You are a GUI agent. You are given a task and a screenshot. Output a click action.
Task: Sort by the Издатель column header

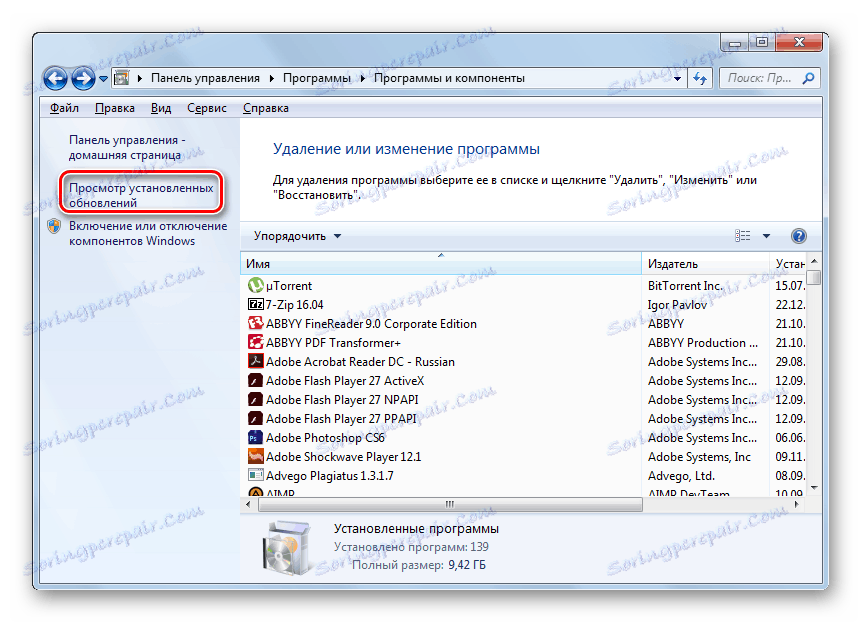[x=705, y=263]
